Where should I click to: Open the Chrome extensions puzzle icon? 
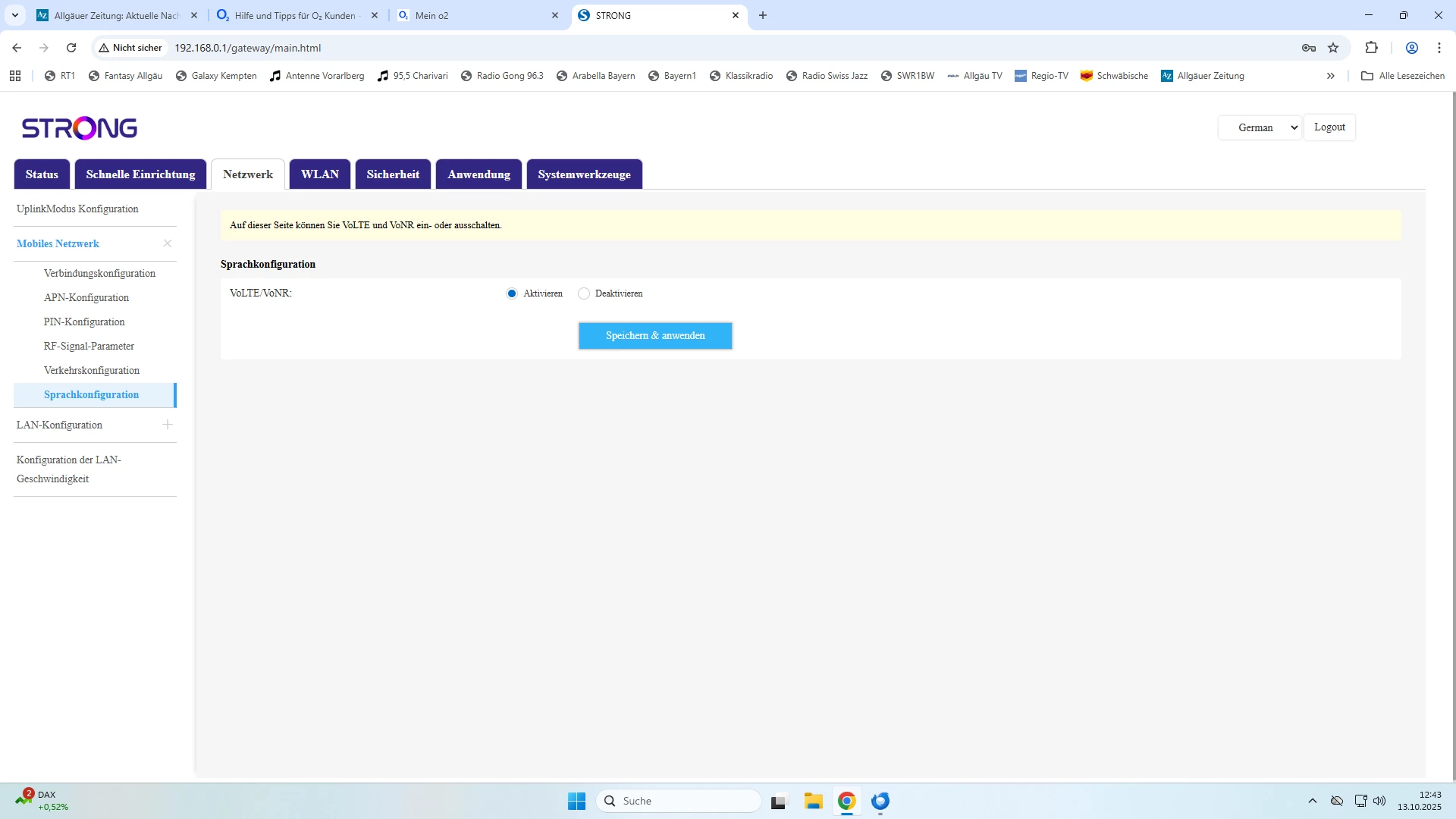click(1371, 48)
